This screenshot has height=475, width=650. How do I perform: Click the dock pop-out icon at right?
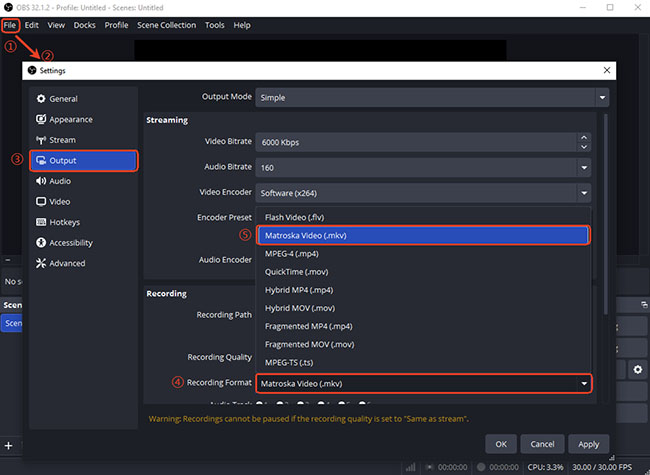point(644,305)
